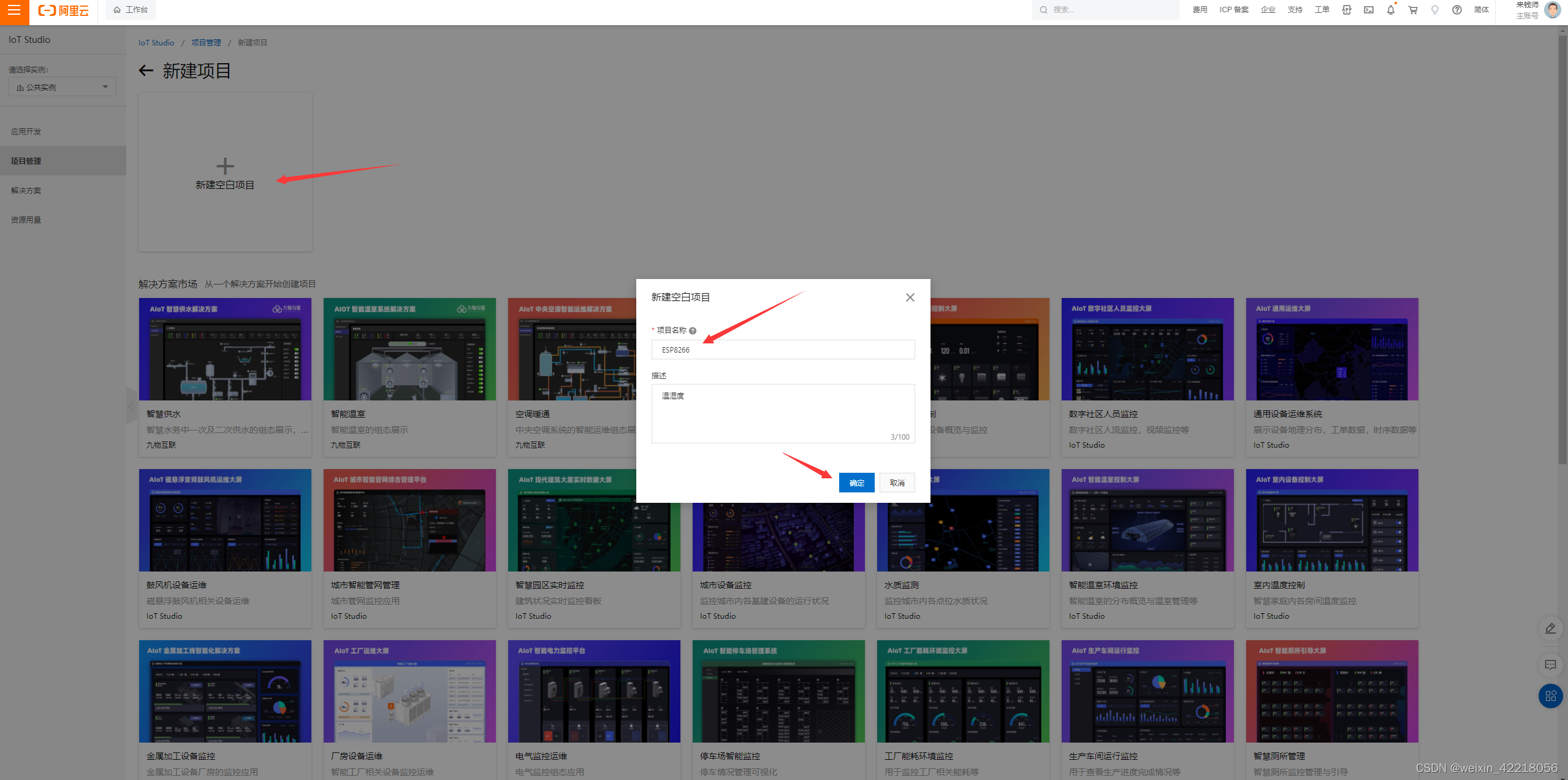Image resolution: width=1568 pixels, height=780 pixels.
Task: Open 应用开发 in the left sidebar
Action: click(26, 131)
